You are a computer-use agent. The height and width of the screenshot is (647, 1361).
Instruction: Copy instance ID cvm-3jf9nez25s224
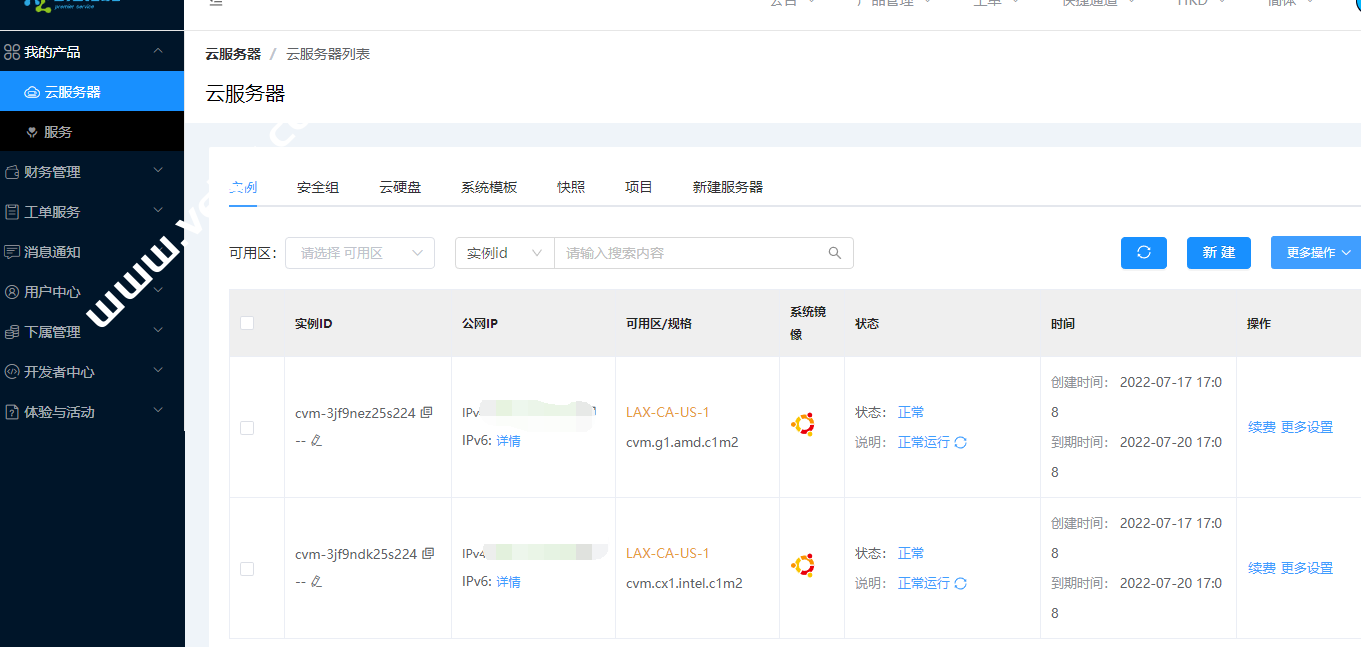click(x=427, y=413)
